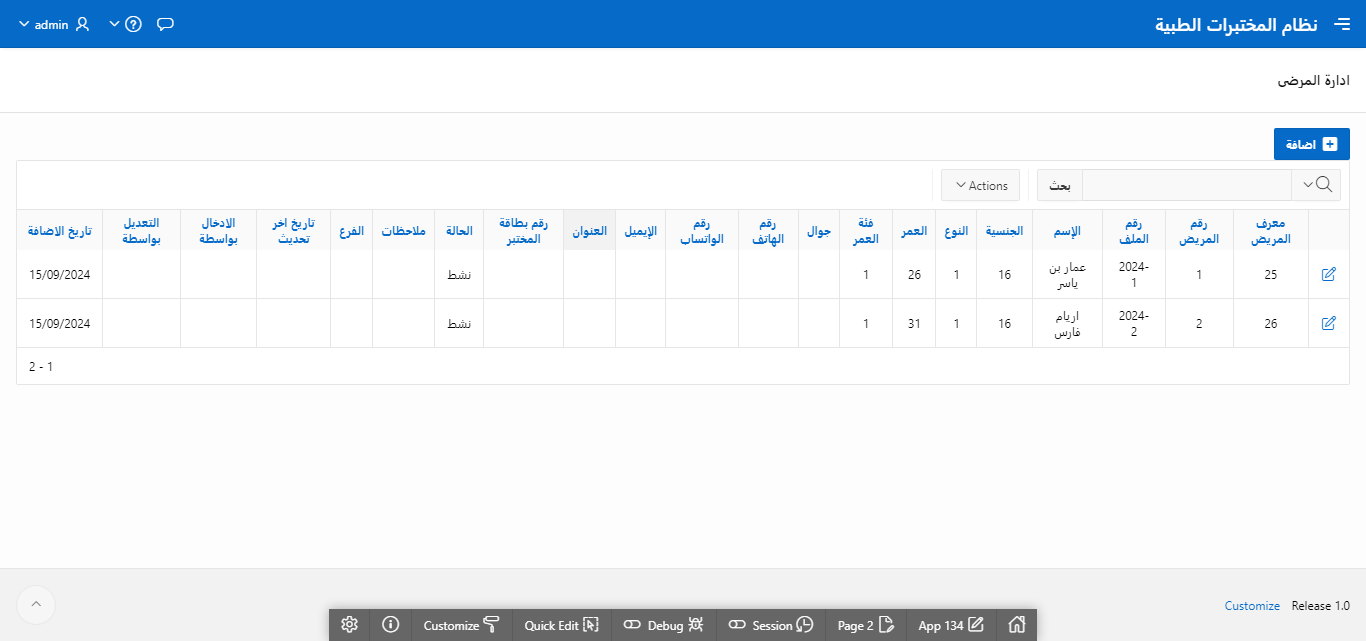The image size is (1366, 641).
Task: Open developer toolbar settings gear
Action: pyautogui.click(x=349, y=625)
